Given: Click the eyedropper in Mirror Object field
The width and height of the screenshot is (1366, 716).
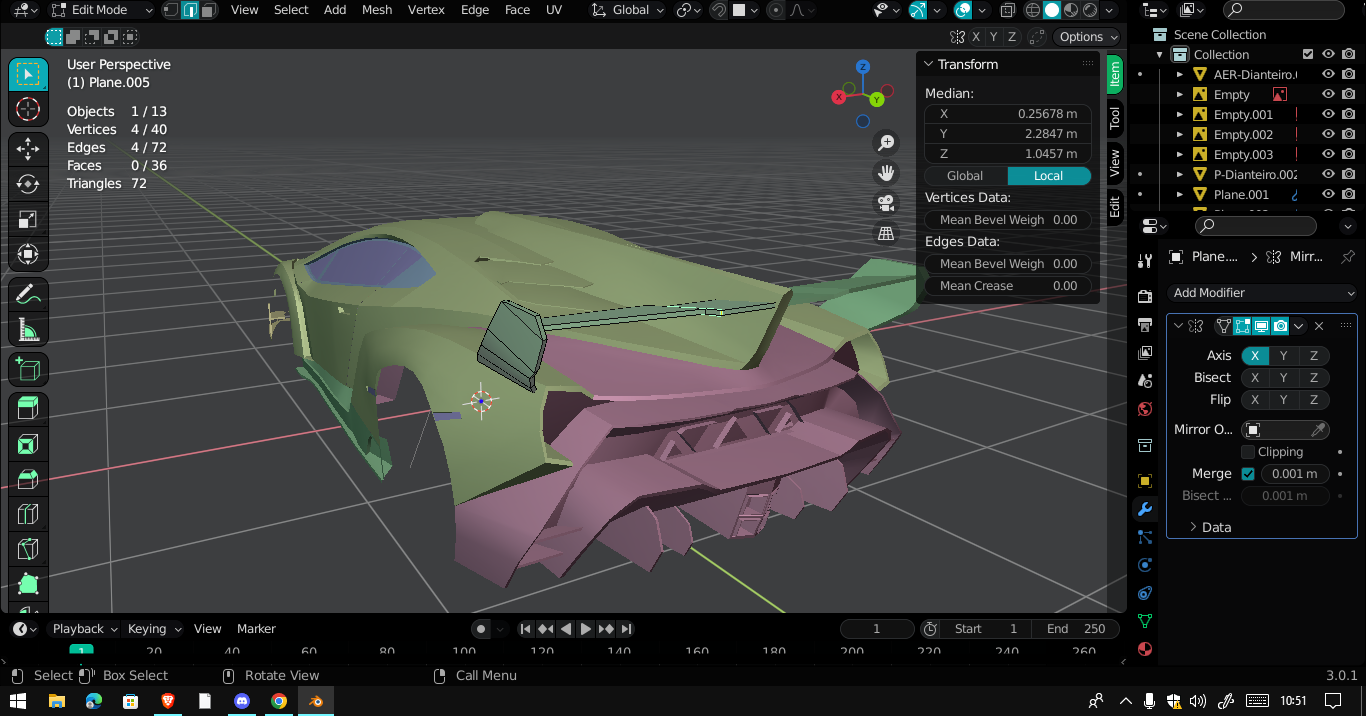Looking at the screenshot, I should pos(1319,429).
